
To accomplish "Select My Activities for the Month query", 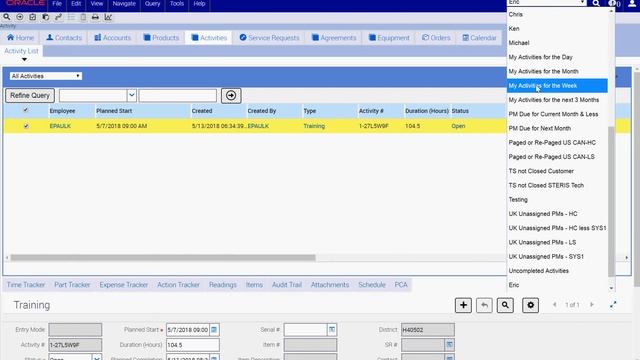I will (543, 71).
